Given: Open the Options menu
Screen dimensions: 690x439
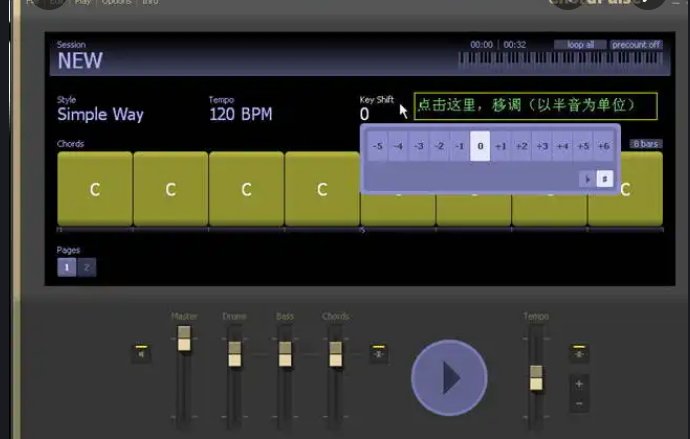Looking at the screenshot, I should pos(116,3).
